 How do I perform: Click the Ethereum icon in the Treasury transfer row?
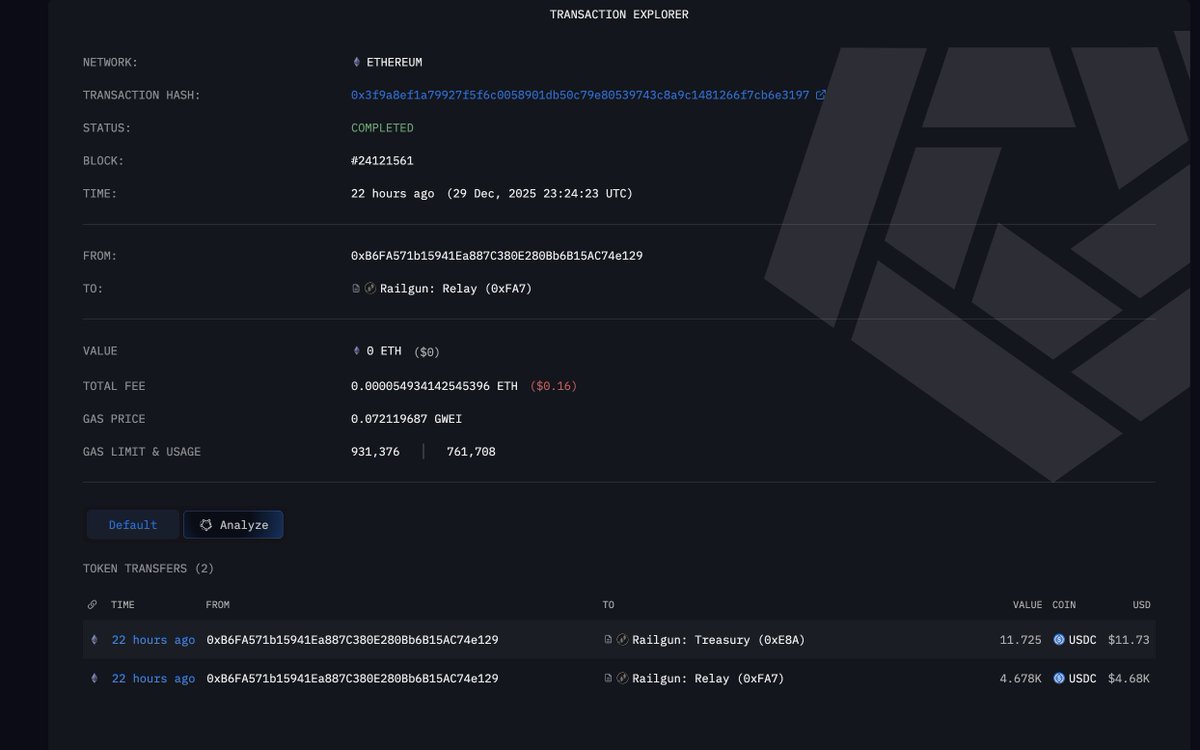coord(95,640)
